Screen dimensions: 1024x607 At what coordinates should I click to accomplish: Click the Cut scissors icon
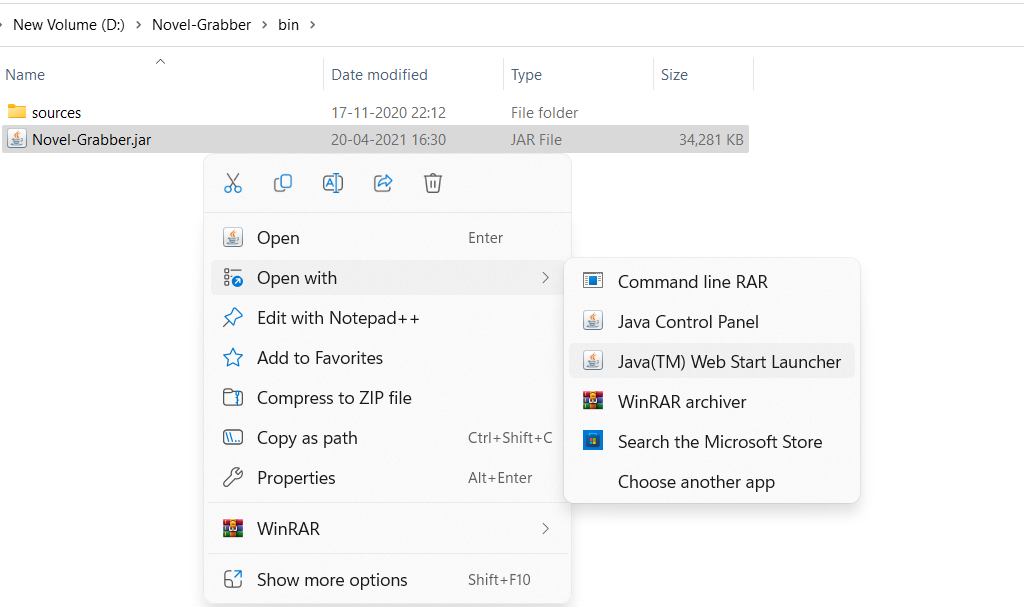click(x=232, y=183)
